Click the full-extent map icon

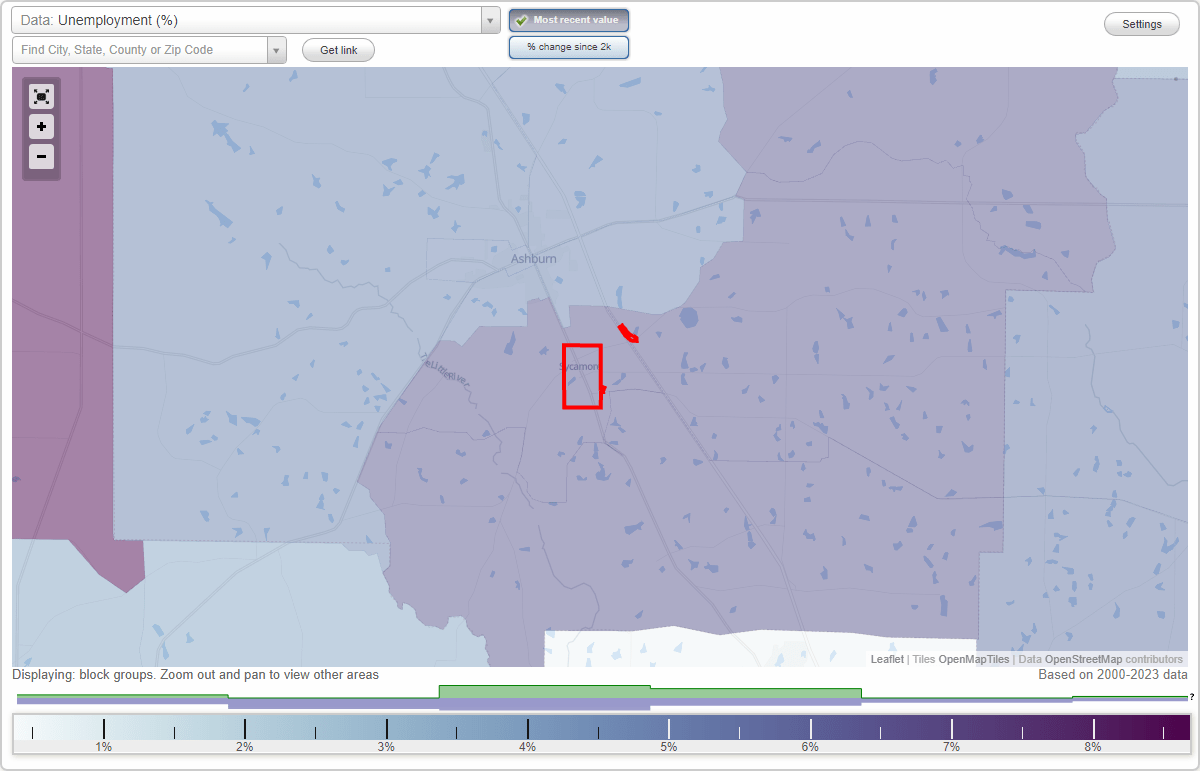coord(41,96)
